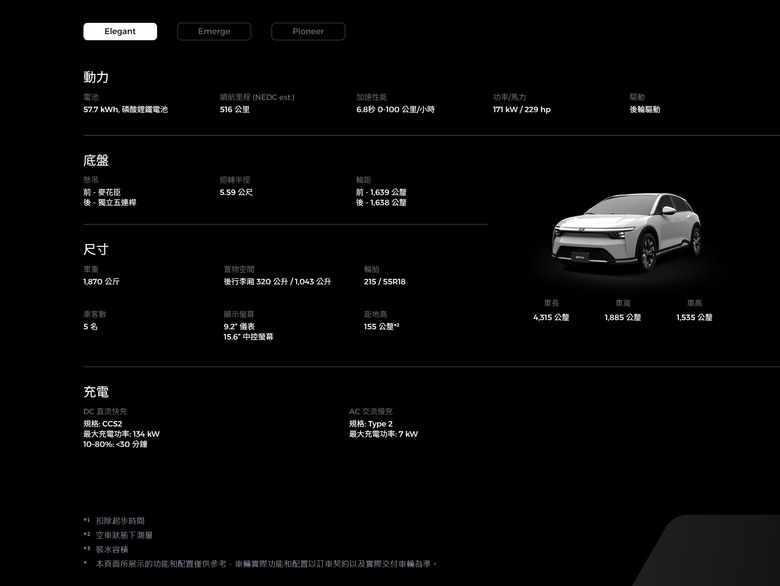Click the 底盤 section heading

pyautogui.click(x=96, y=160)
